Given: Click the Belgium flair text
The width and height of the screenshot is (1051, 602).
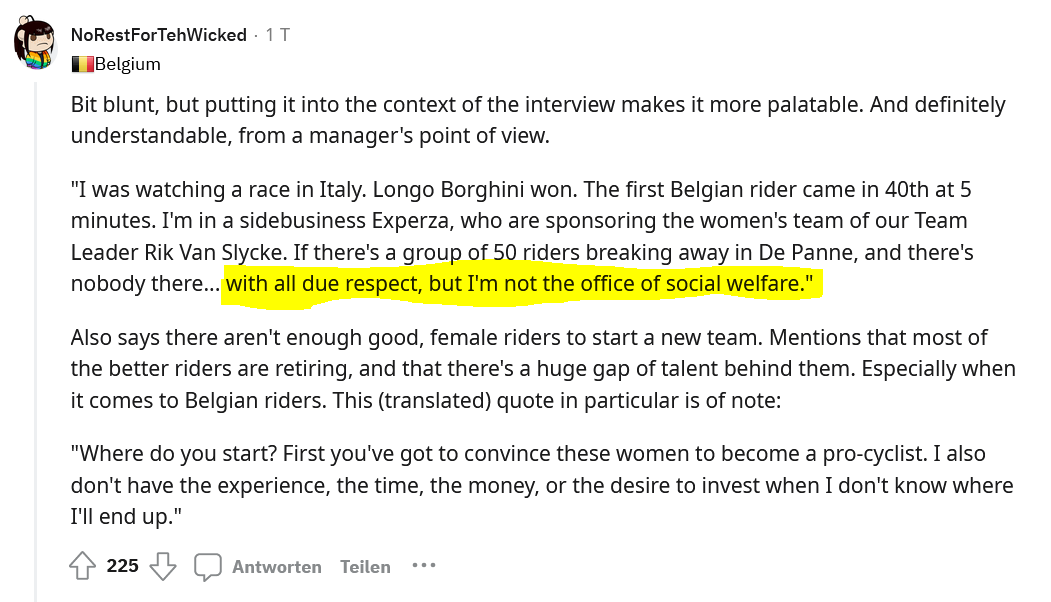Looking at the screenshot, I should pyautogui.click(x=128, y=64).
